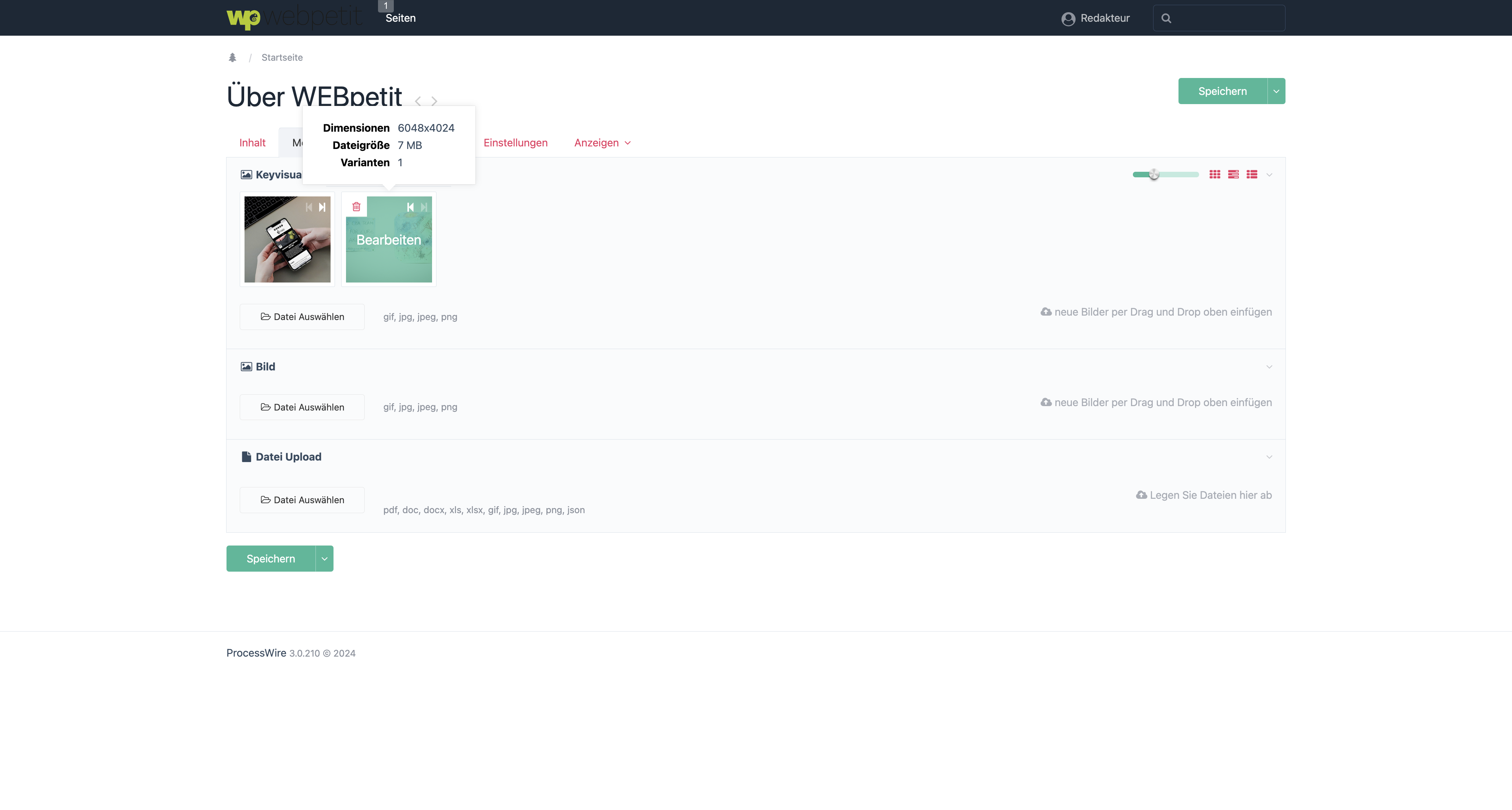Go to the previous page with left chevron
Image resolution: width=1512 pixels, height=810 pixels.
click(x=417, y=101)
